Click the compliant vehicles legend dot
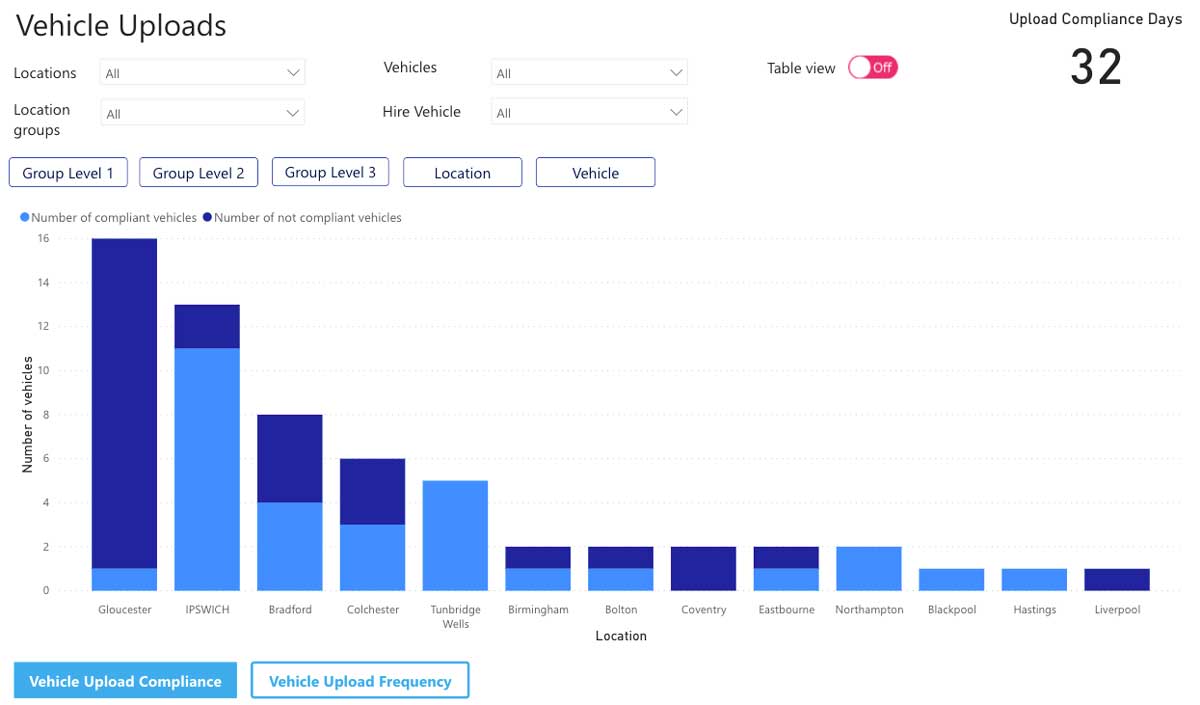This screenshot has width=1200, height=705. (x=25, y=217)
